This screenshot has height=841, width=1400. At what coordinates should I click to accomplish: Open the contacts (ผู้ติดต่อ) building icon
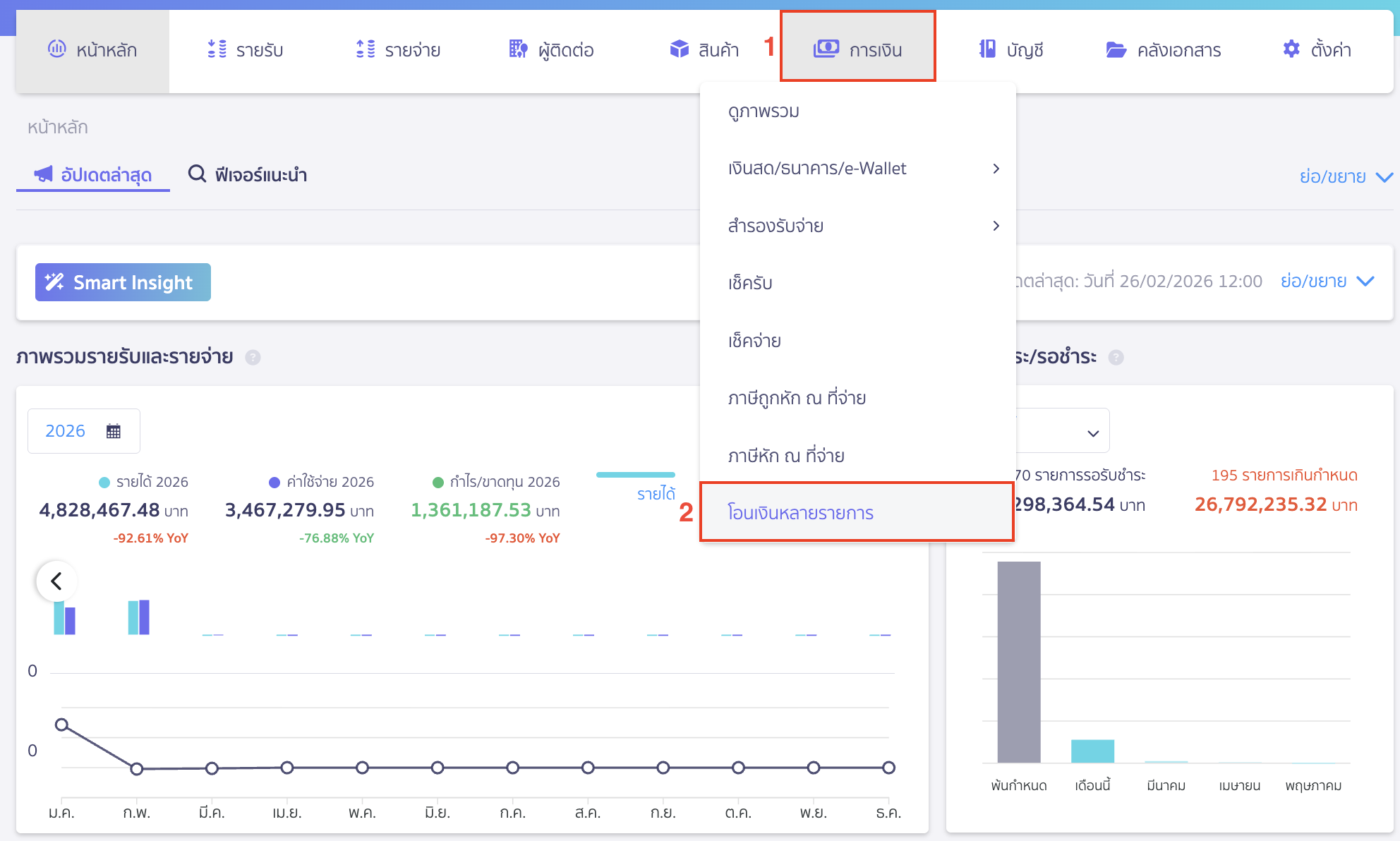[518, 49]
